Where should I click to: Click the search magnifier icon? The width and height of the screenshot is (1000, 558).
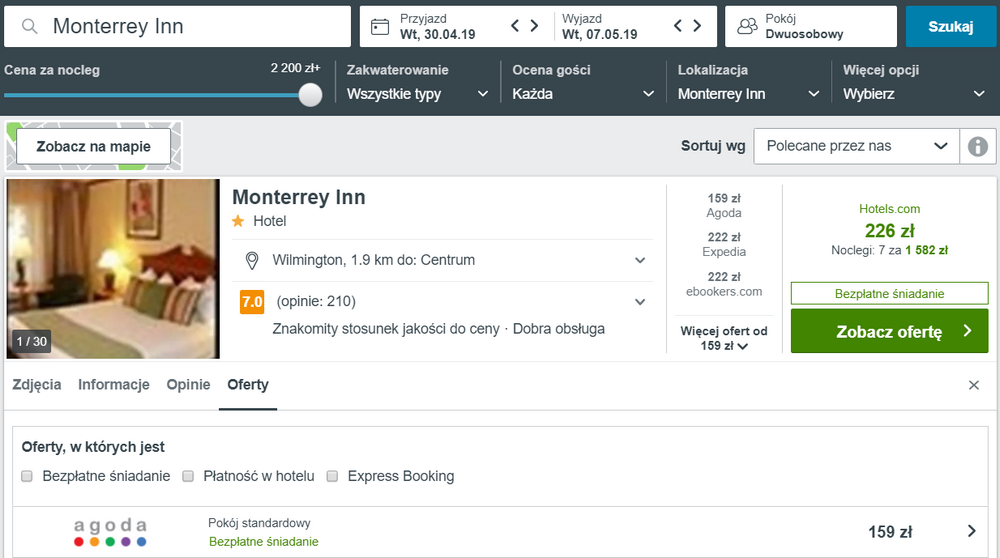pos(29,26)
